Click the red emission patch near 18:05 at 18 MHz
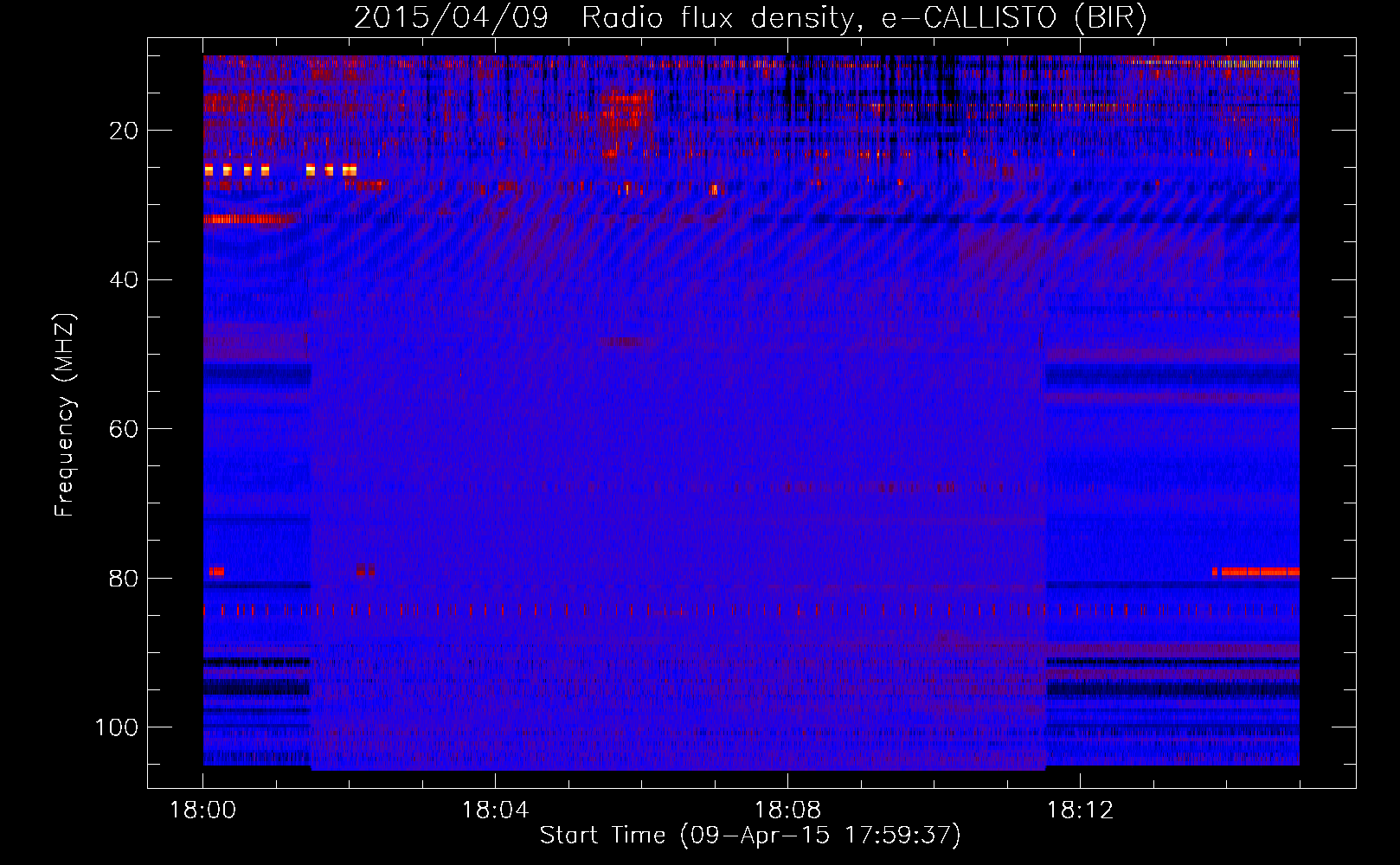Viewport: 1400px width, 865px height. [626, 112]
